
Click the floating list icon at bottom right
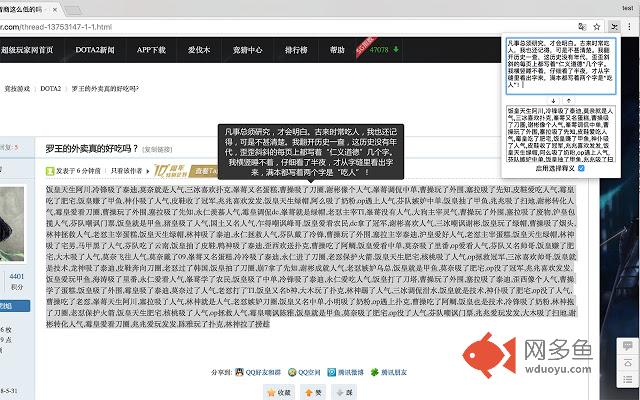pos(628,380)
